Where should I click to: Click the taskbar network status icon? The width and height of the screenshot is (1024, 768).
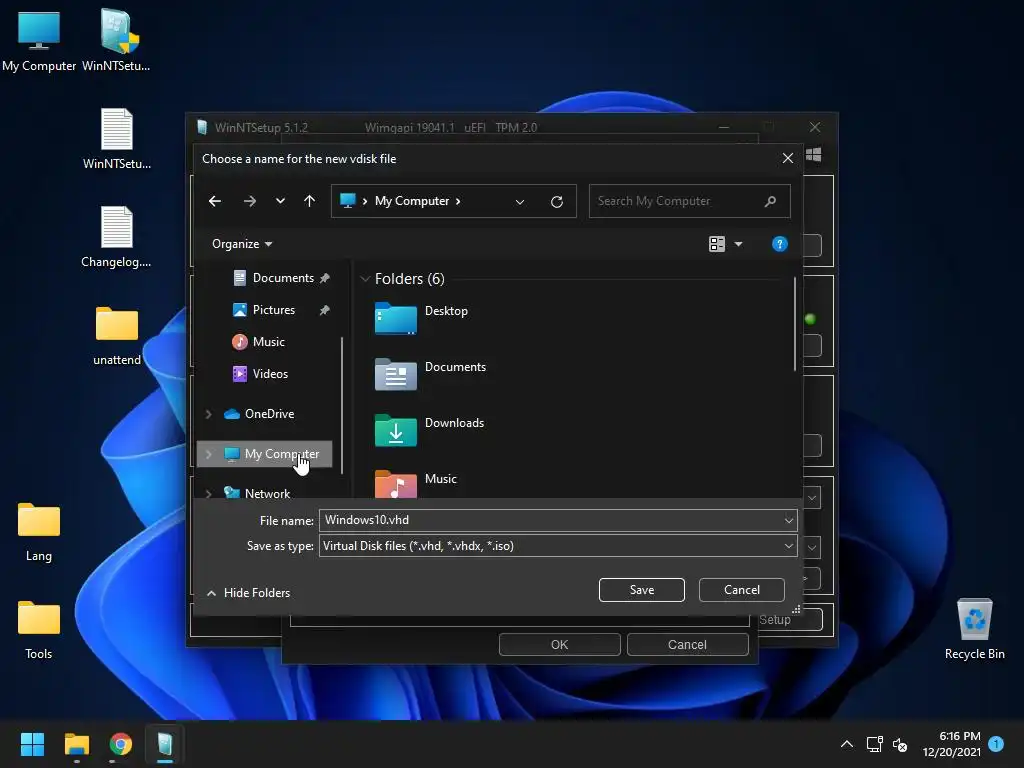coord(874,744)
